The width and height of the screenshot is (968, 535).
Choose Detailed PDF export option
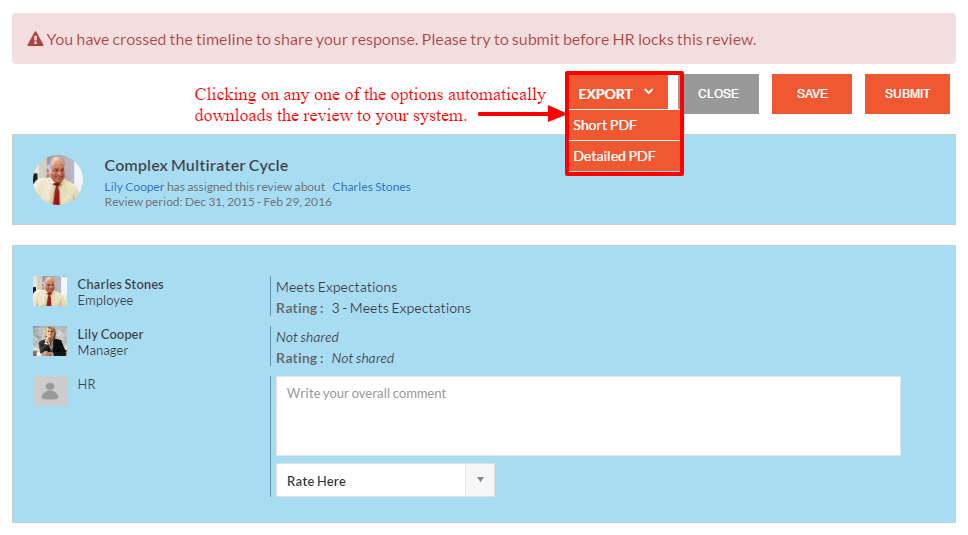tap(624, 157)
